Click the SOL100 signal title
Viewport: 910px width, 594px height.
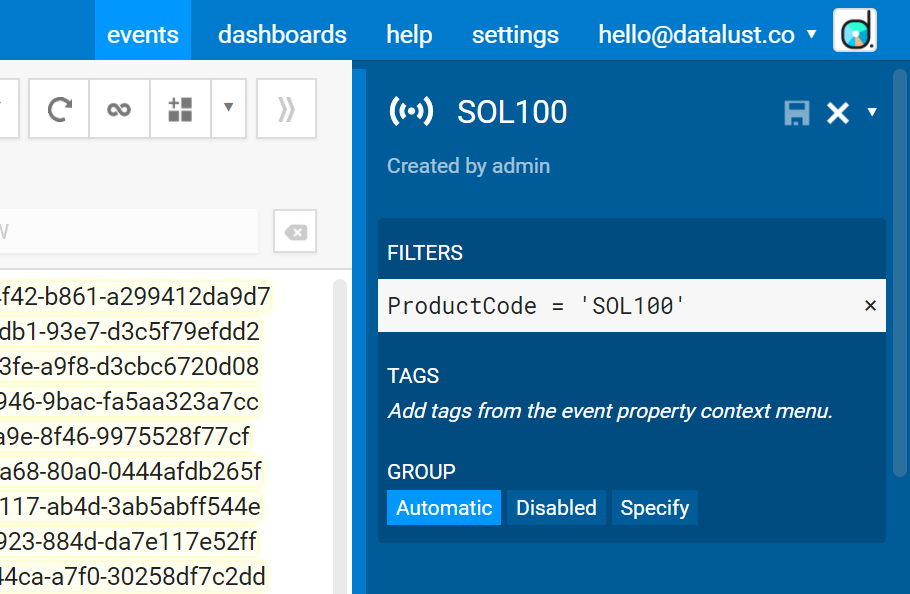coord(512,112)
